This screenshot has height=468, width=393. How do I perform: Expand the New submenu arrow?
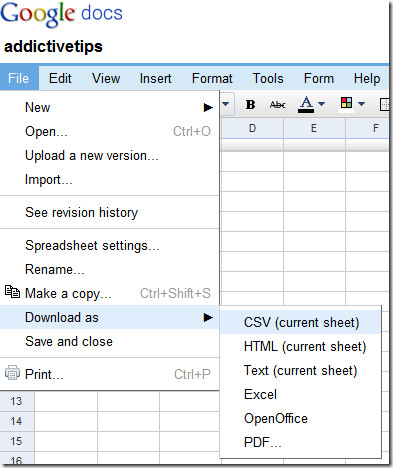click(208, 107)
